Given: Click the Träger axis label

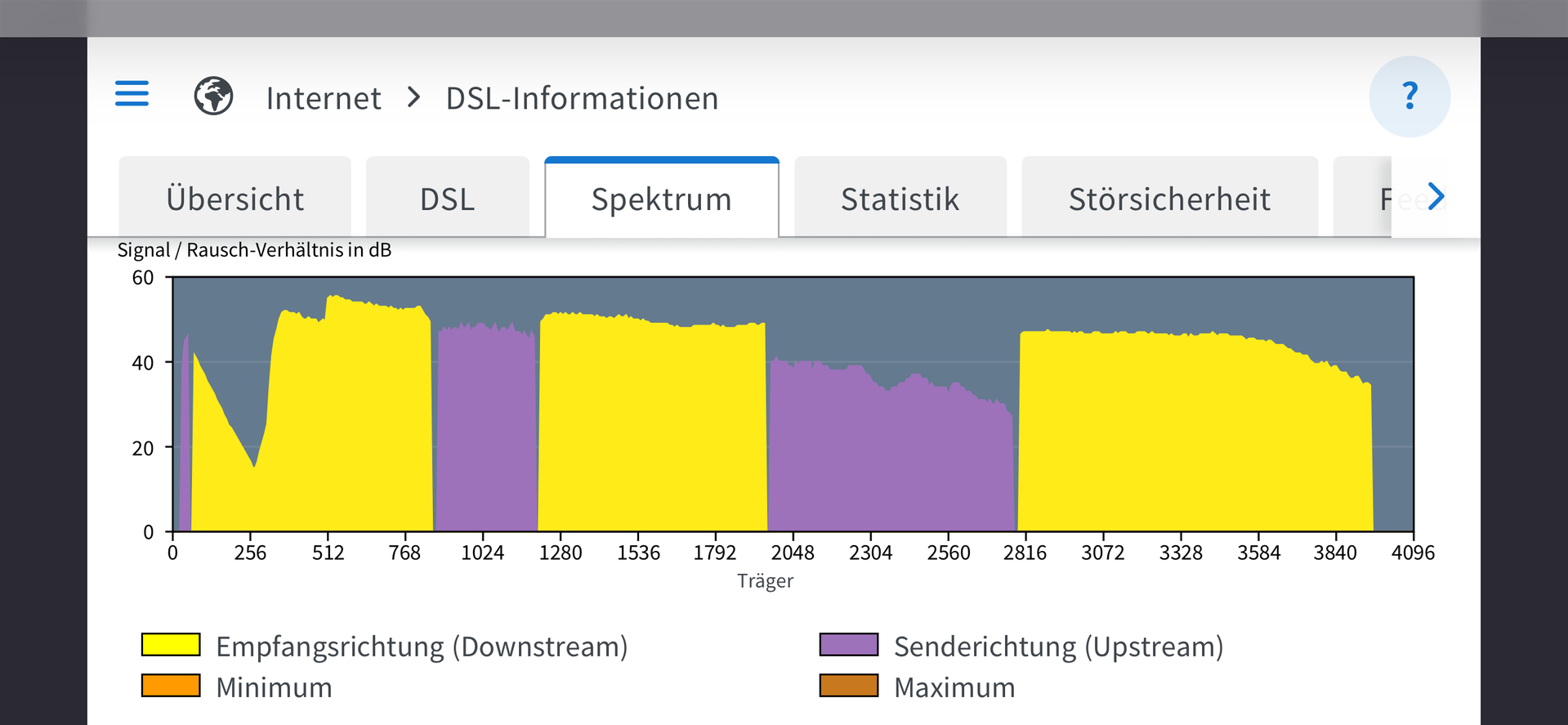Looking at the screenshot, I should [765, 581].
